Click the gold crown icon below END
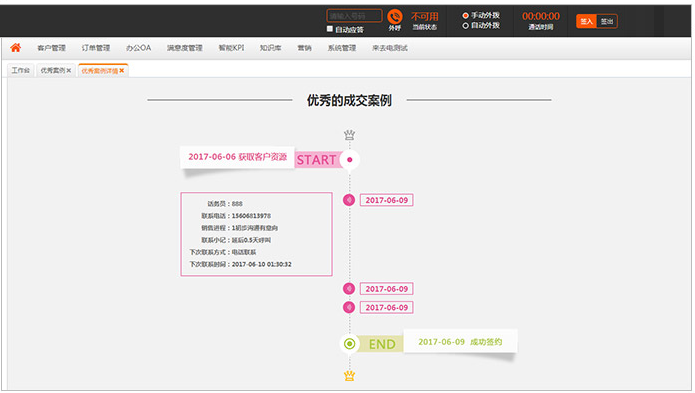 click(349, 376)
